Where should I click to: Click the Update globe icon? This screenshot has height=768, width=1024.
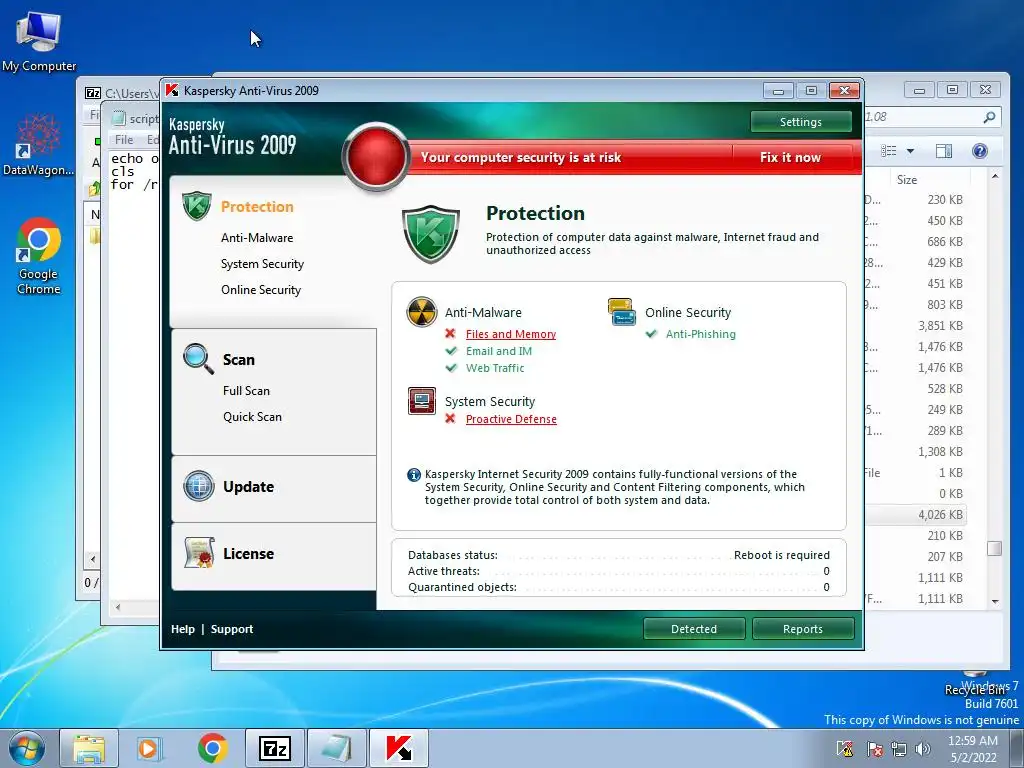pos(199,486)
